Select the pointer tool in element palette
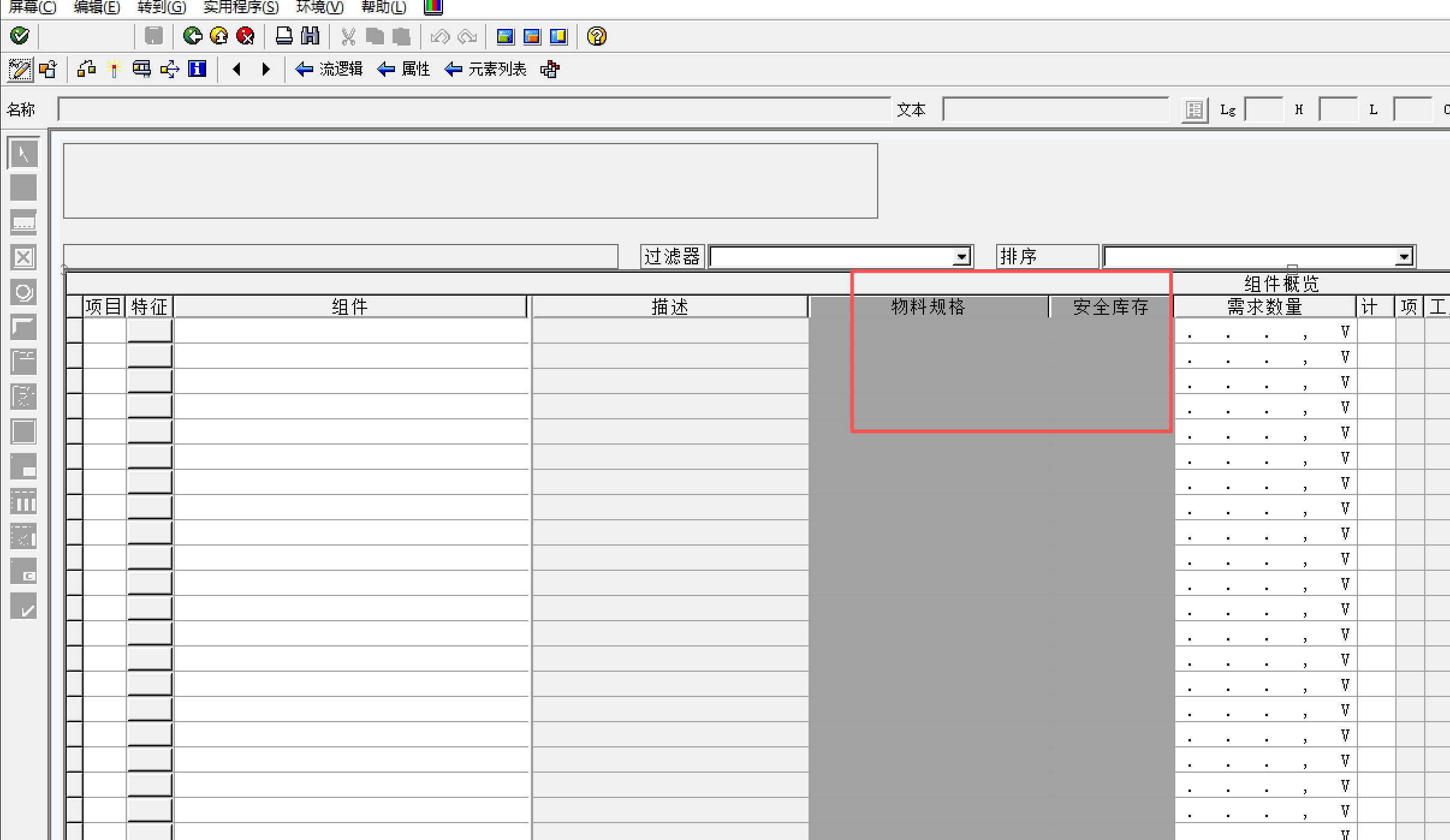The width and height of the screenshot is (1450, 840). coord(23,153)
